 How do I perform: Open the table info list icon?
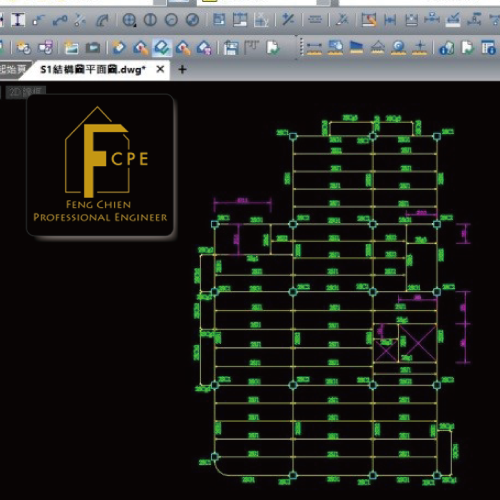point(489,48)
